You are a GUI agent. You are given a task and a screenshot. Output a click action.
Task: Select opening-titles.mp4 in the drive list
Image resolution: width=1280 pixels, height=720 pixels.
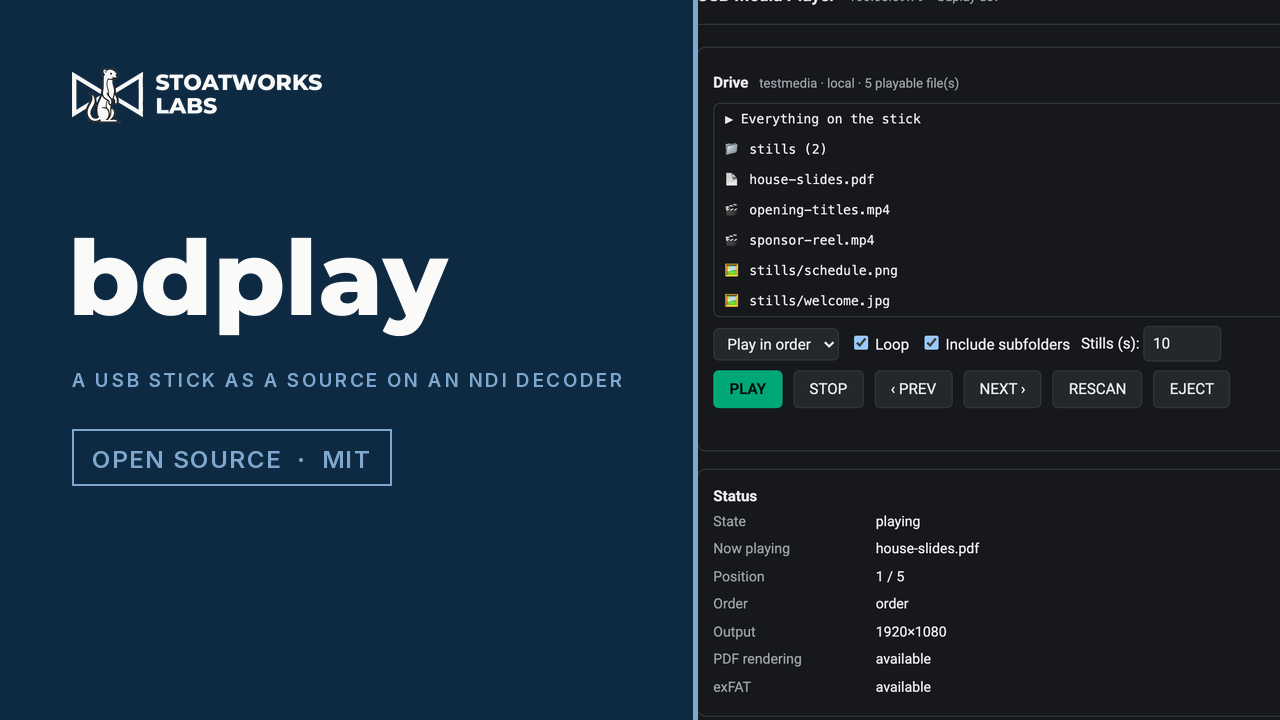(x=998, y=210)
